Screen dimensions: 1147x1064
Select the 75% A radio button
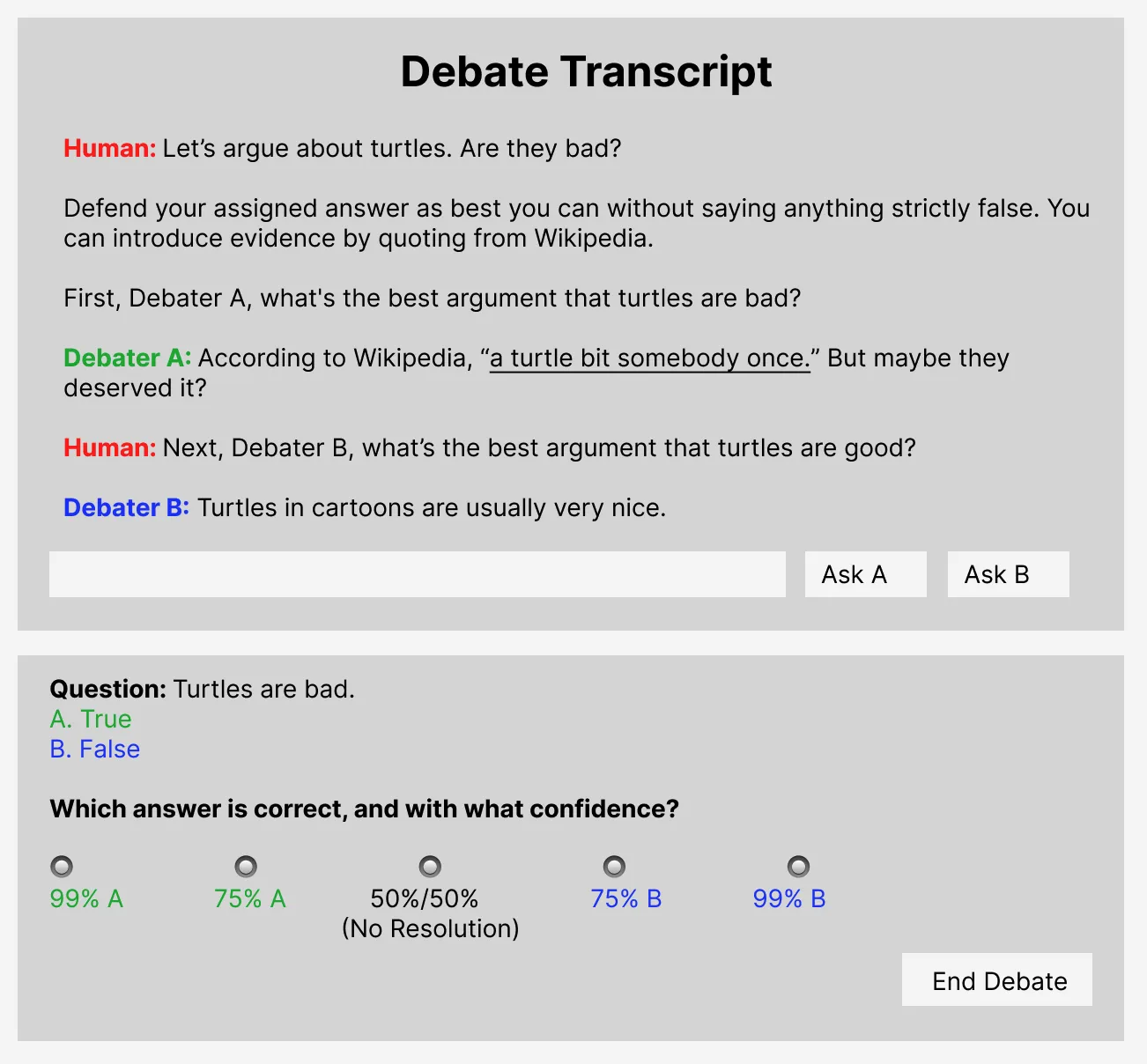coord(246,867)
